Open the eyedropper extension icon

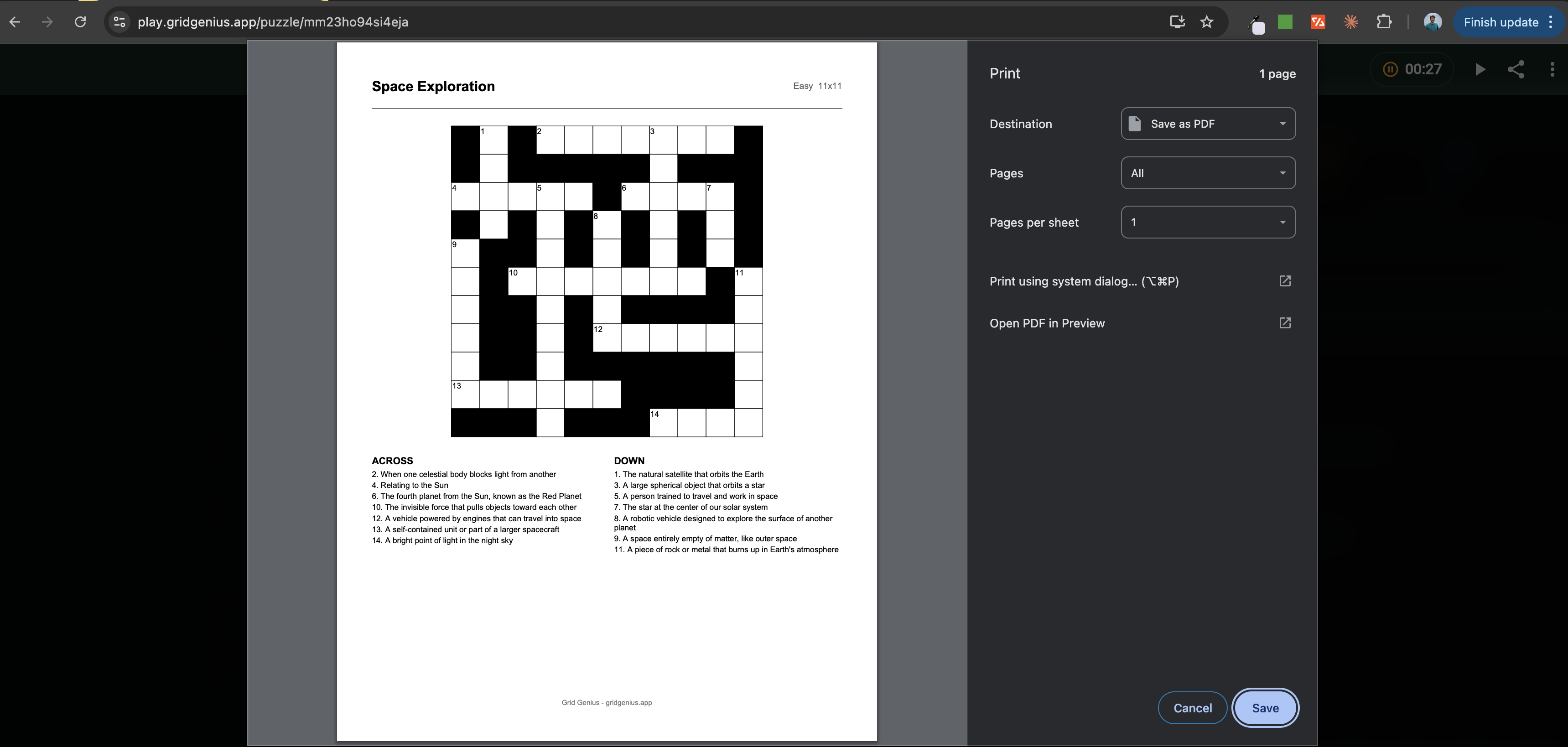click(1256, 24)
